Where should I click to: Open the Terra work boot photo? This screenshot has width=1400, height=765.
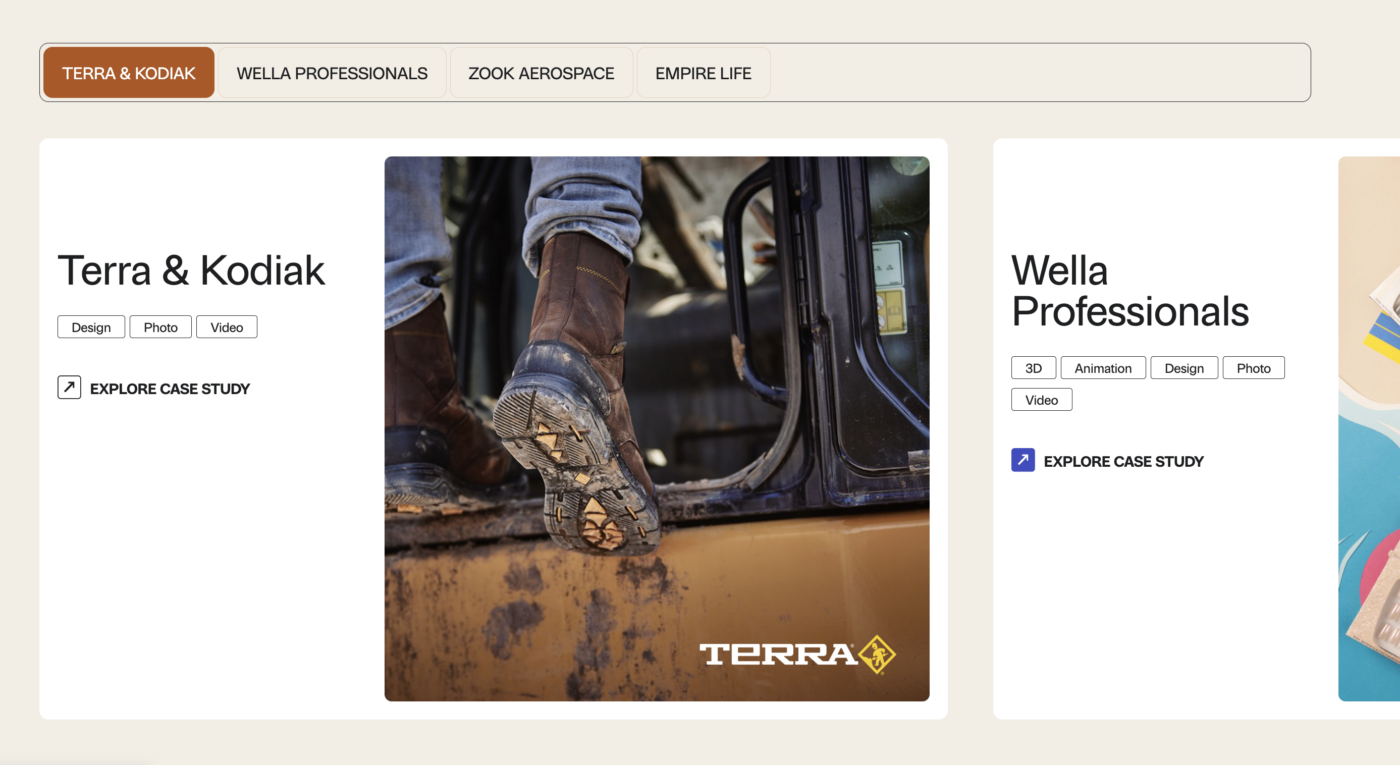click(657, 428)
